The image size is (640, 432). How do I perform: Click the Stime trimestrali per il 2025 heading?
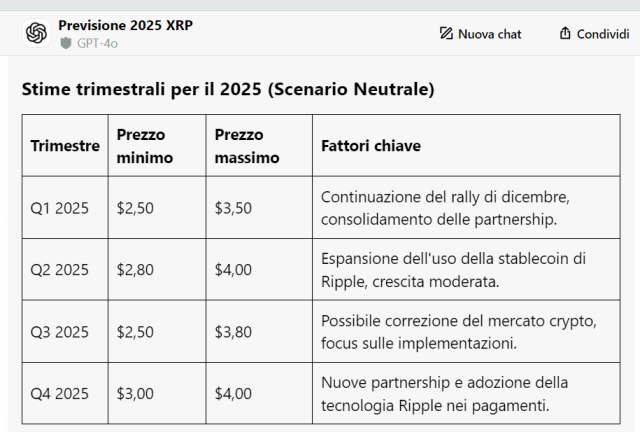point(228,89)
